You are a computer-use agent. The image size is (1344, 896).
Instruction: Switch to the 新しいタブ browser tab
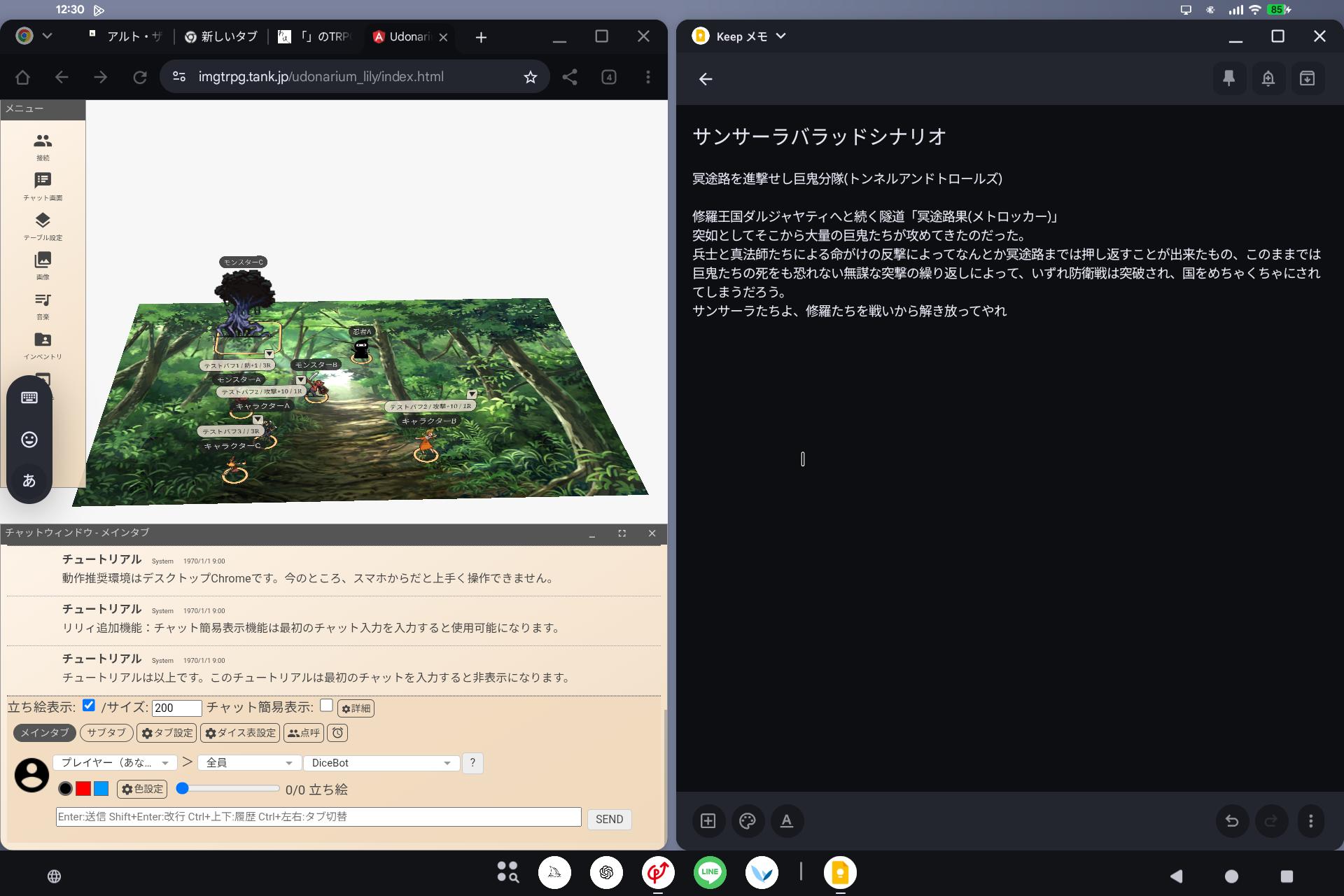coord(223,37)
